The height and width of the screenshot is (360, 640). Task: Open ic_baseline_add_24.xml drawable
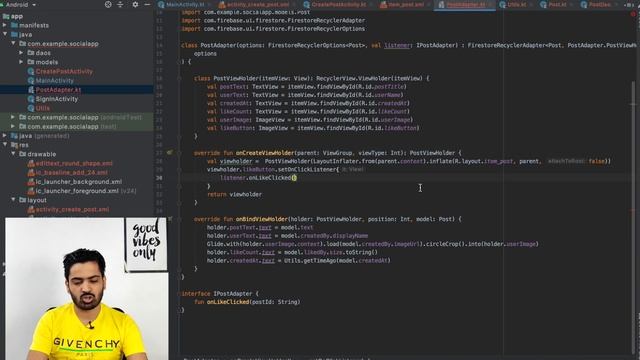71,173
